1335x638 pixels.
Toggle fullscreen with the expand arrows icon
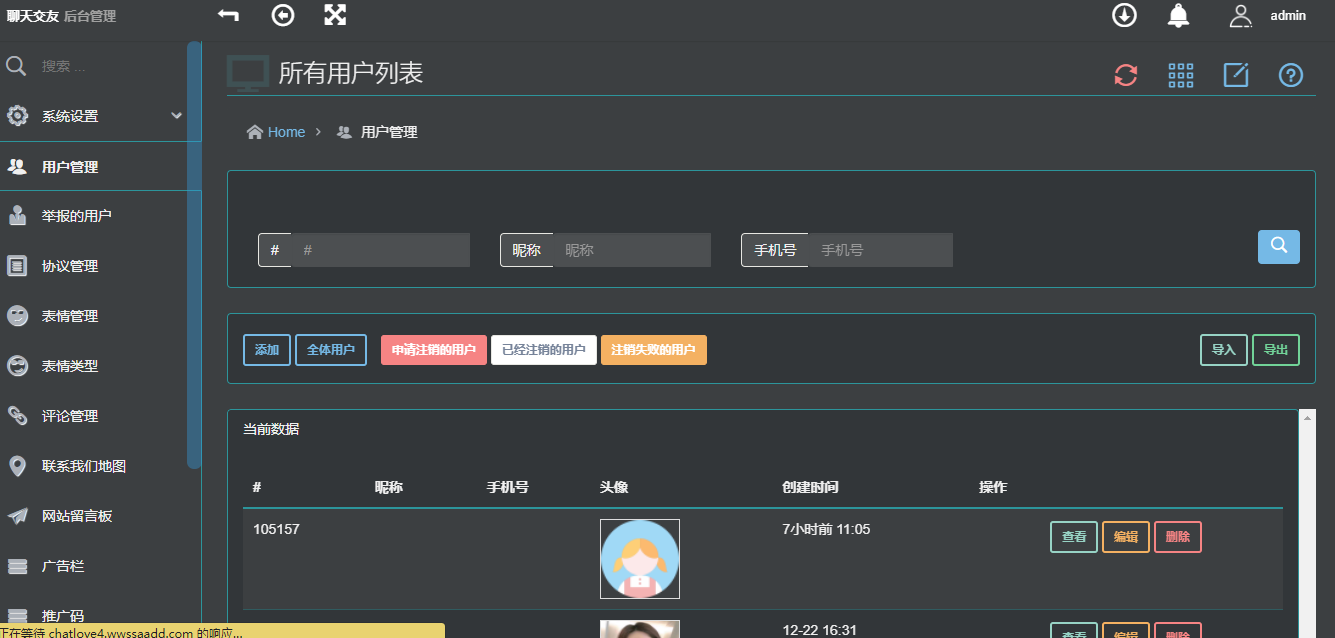point(335,15)
